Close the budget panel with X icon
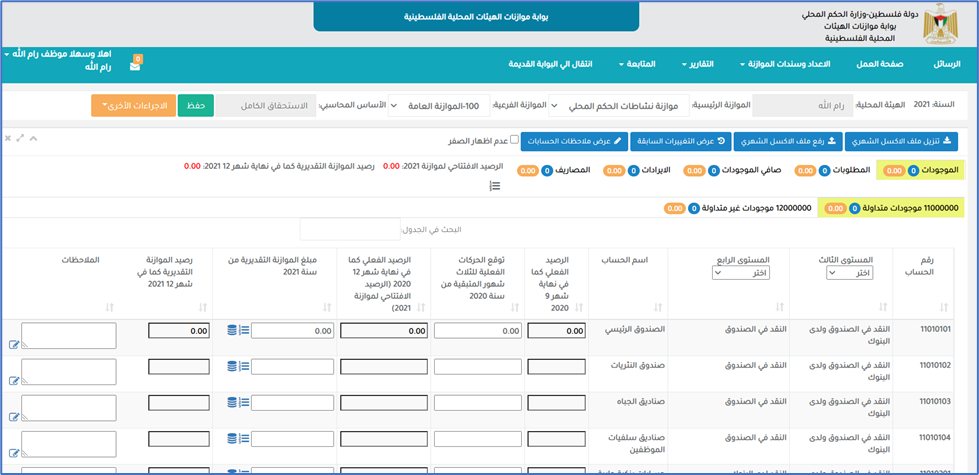 click(x=8, y=138)
